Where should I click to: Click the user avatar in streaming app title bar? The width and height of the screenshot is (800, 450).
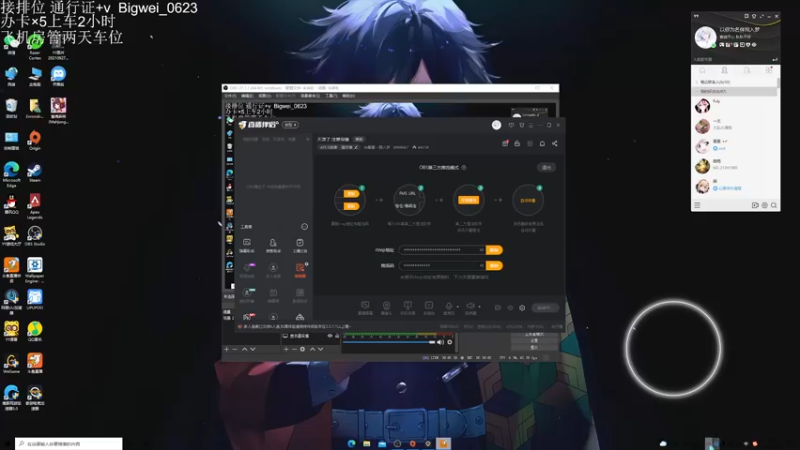(x=496, y=125)
